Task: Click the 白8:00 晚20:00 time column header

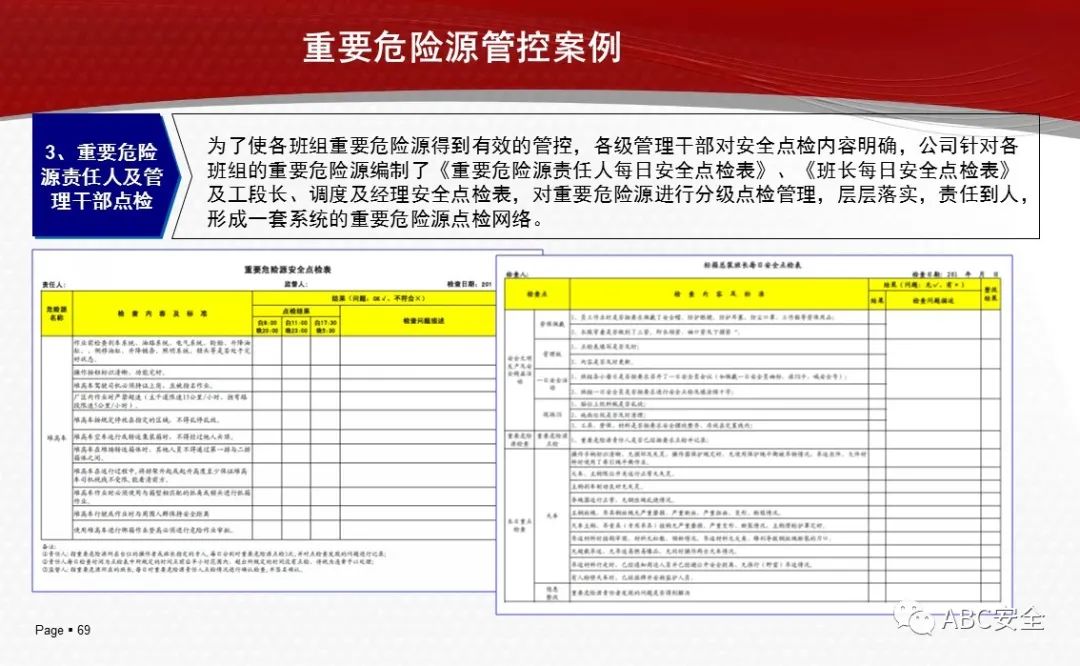Action: tap(267, 325)
